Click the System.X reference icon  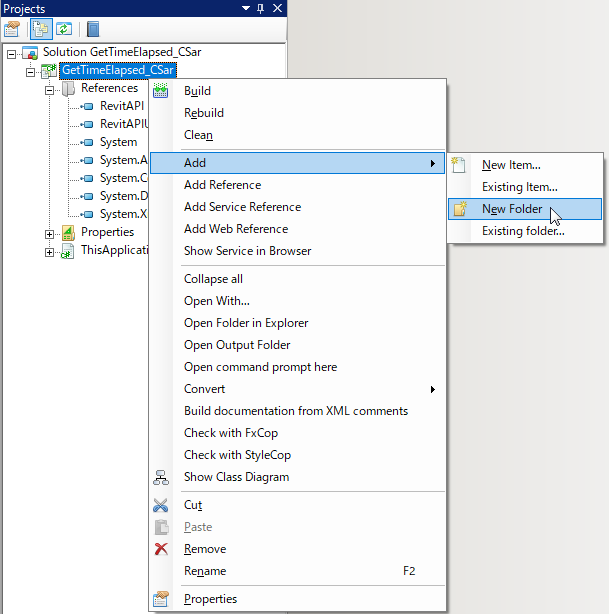[87, 214]
